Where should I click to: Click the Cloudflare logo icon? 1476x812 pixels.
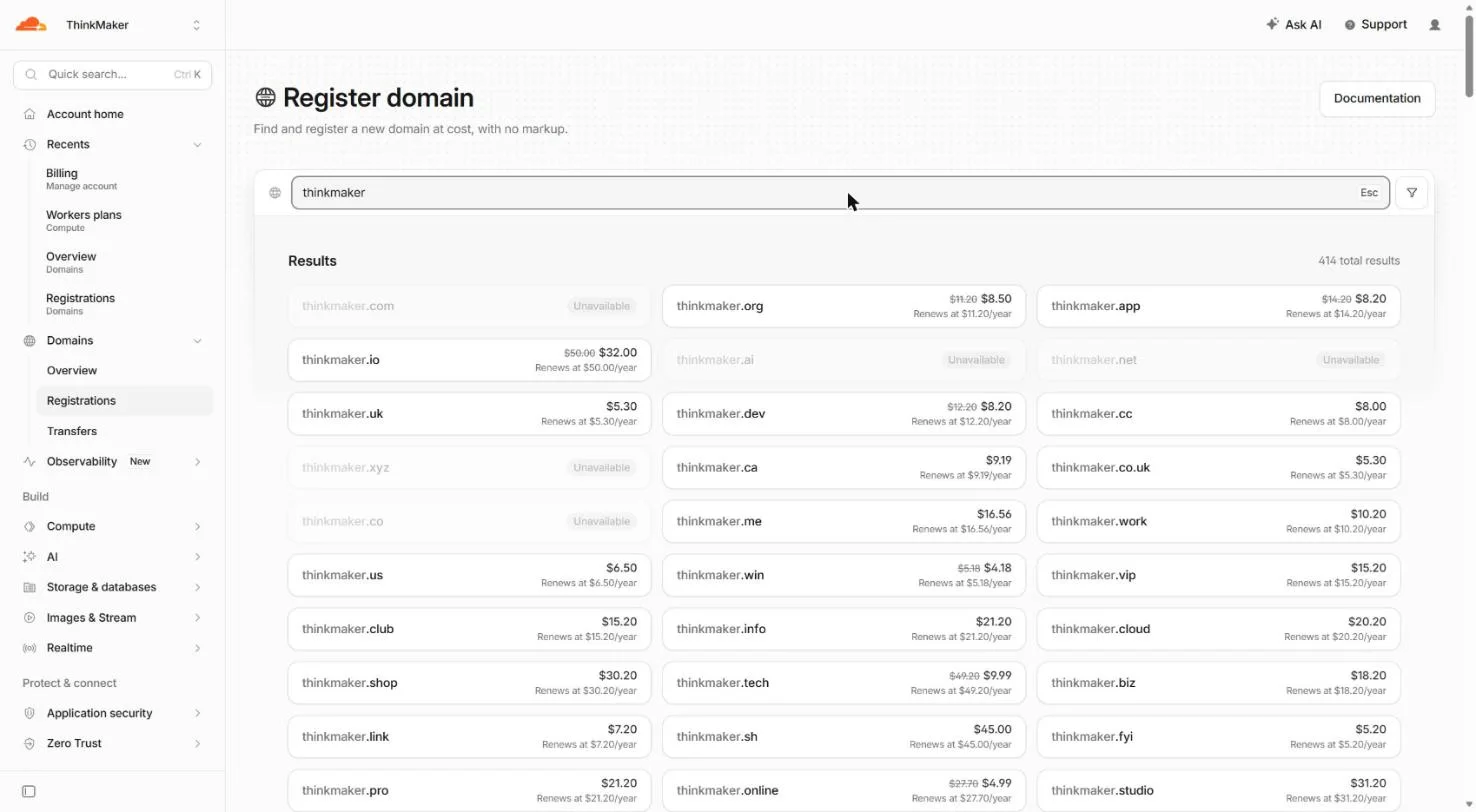coord(31,25)
